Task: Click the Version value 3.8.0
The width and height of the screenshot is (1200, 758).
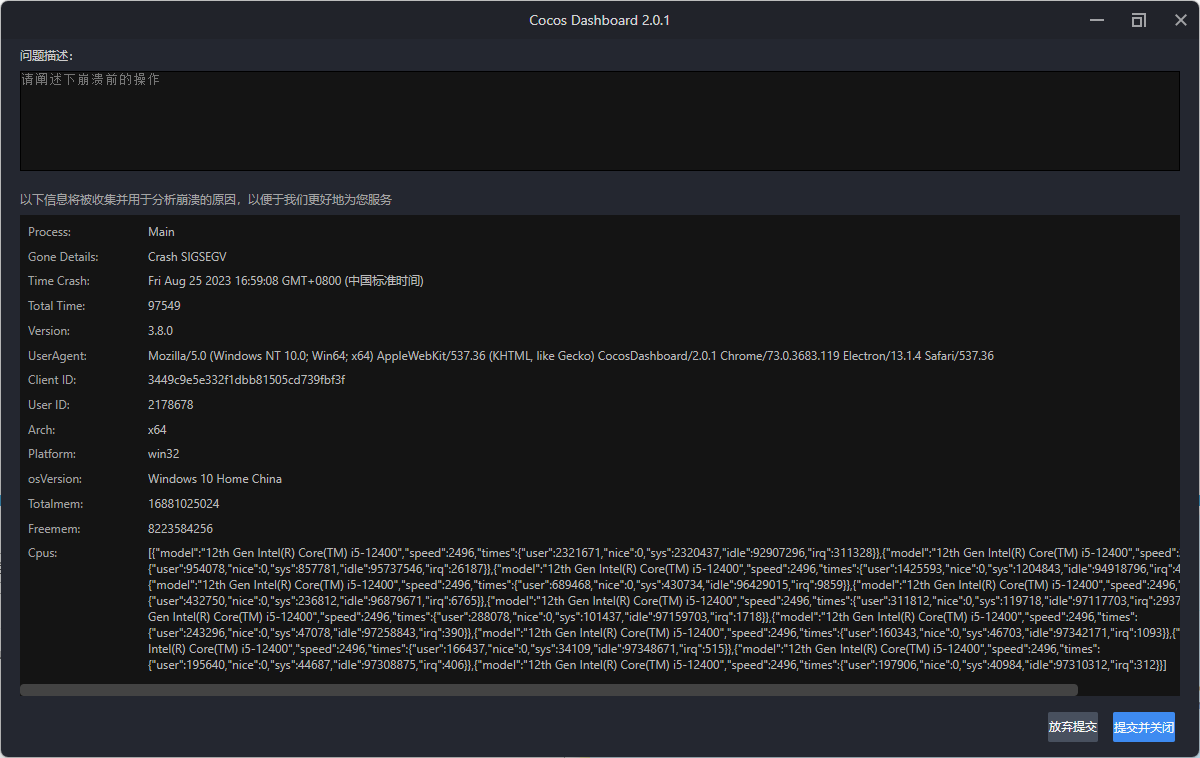Action: 160,331
